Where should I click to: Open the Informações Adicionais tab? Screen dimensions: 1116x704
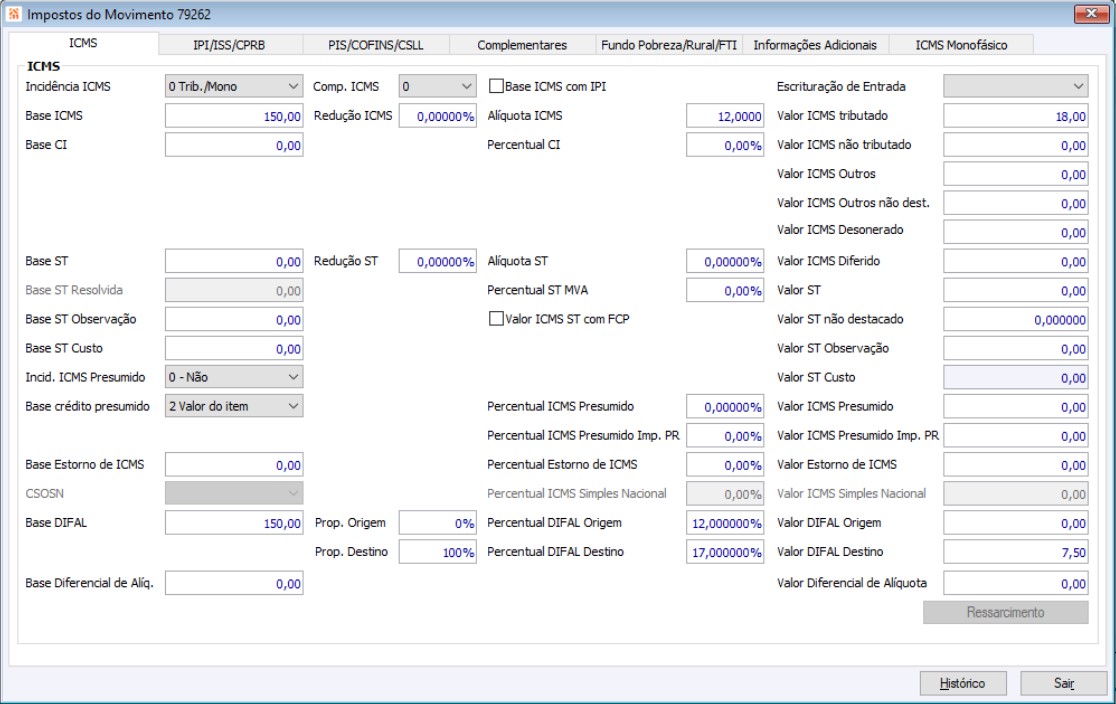click(815, 45)
